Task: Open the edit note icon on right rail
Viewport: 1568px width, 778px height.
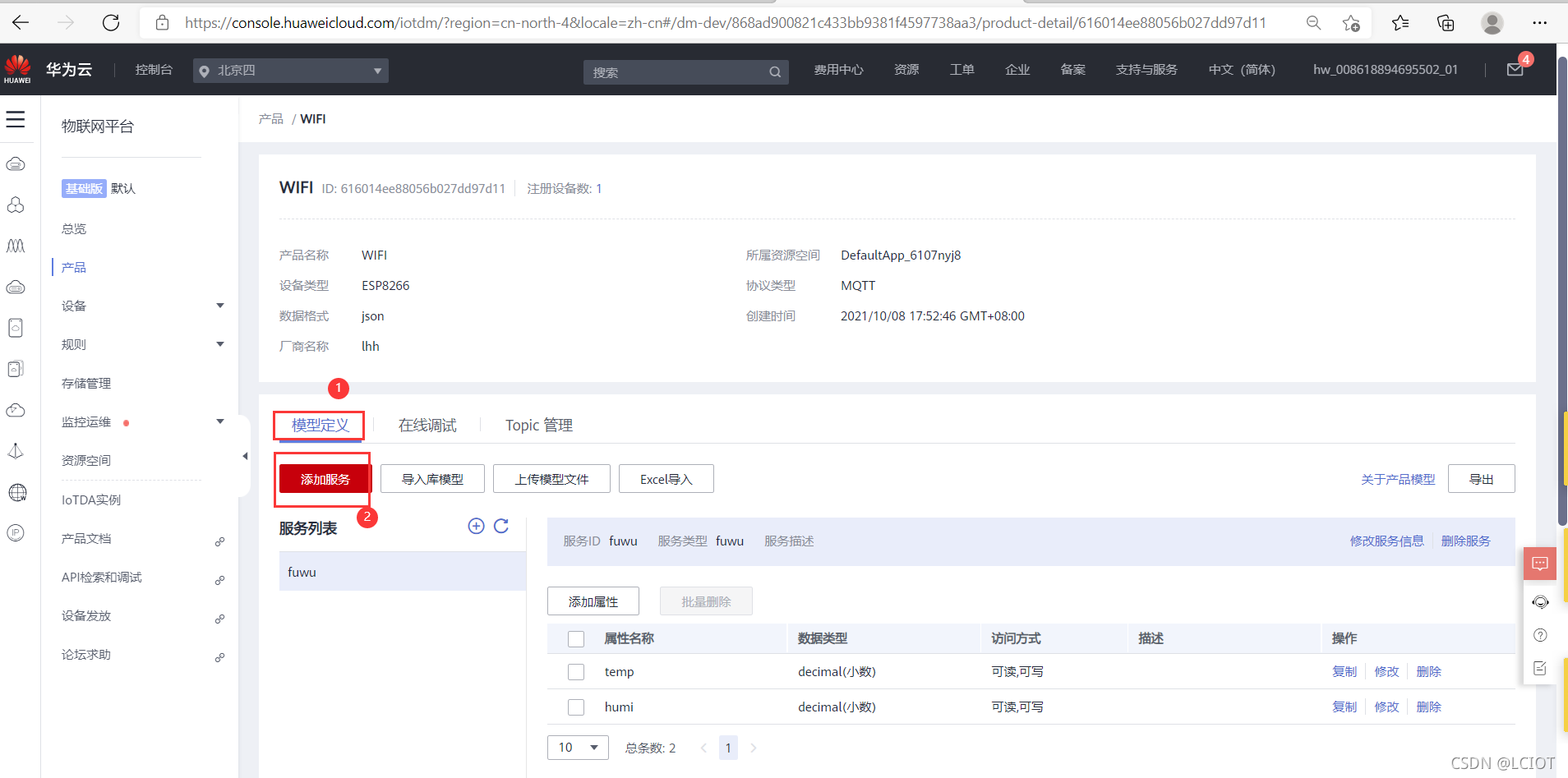Action: (1540, 669)
